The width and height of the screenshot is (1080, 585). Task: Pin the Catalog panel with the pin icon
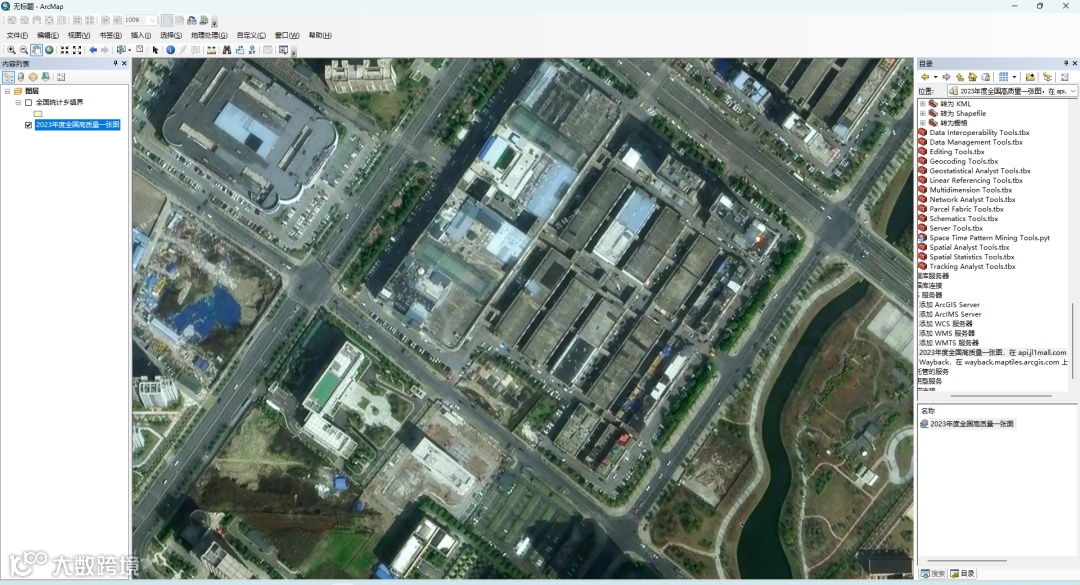(x=1066, y=63)
